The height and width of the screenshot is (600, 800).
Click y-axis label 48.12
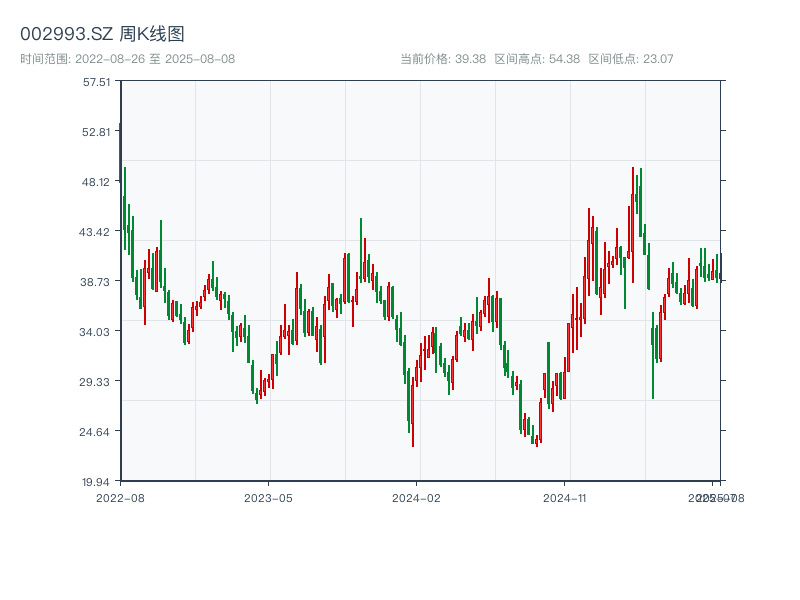96,182
